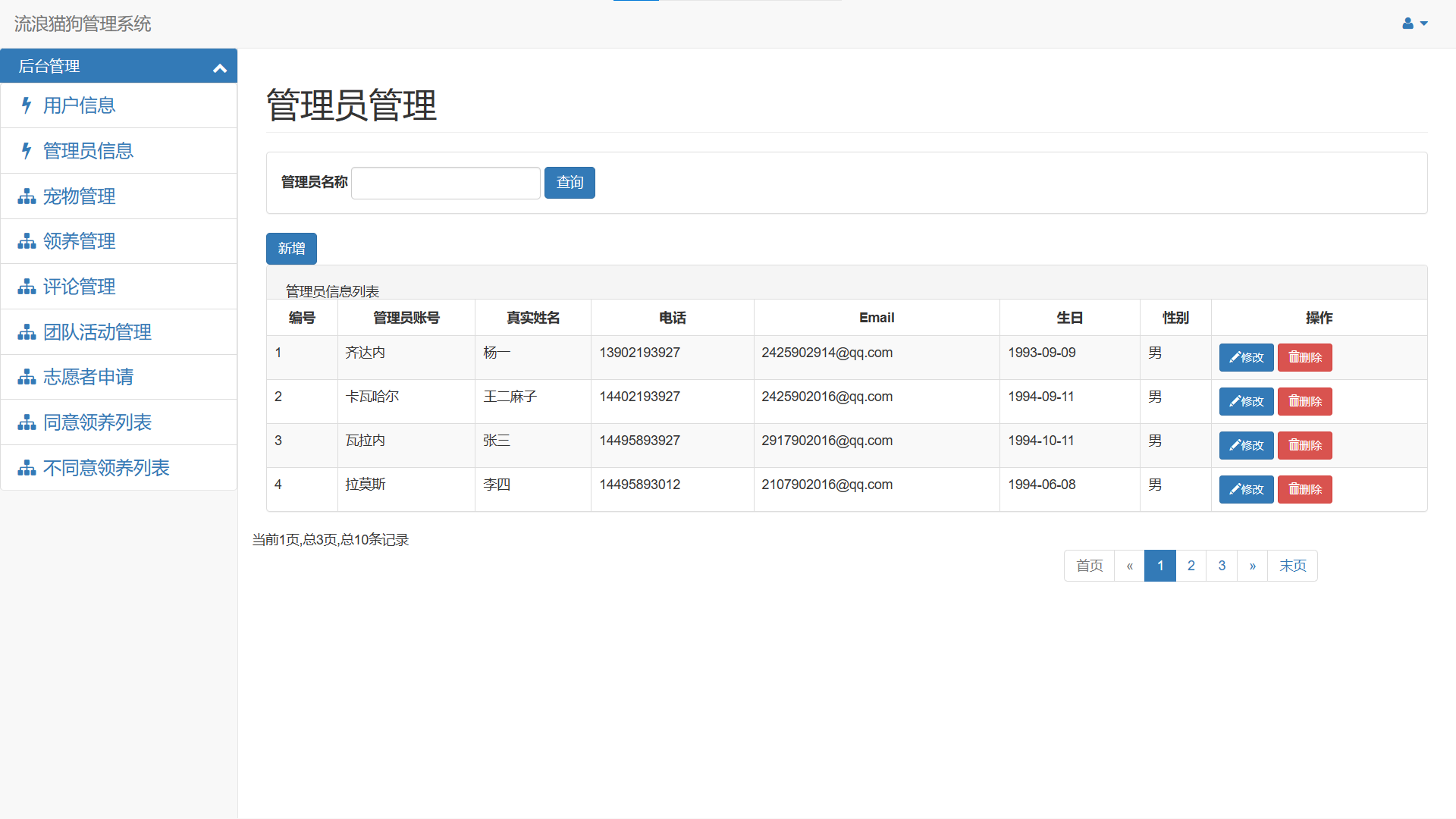Click the 查询 search button
This screenshot has height=819, width=1456.
[x=570, y=183]
